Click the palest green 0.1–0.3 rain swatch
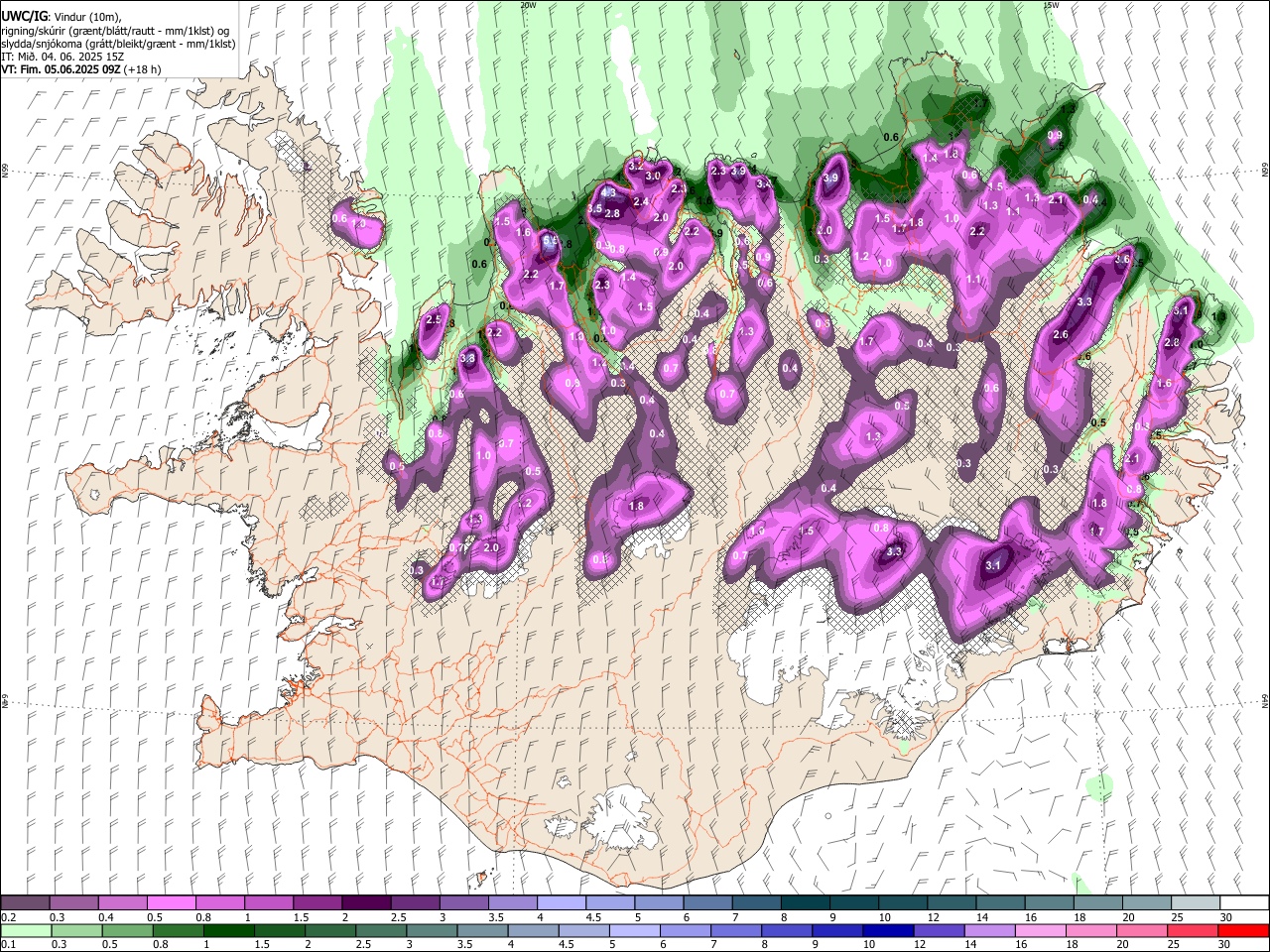The image size is (1270, 952). [26, 930]
